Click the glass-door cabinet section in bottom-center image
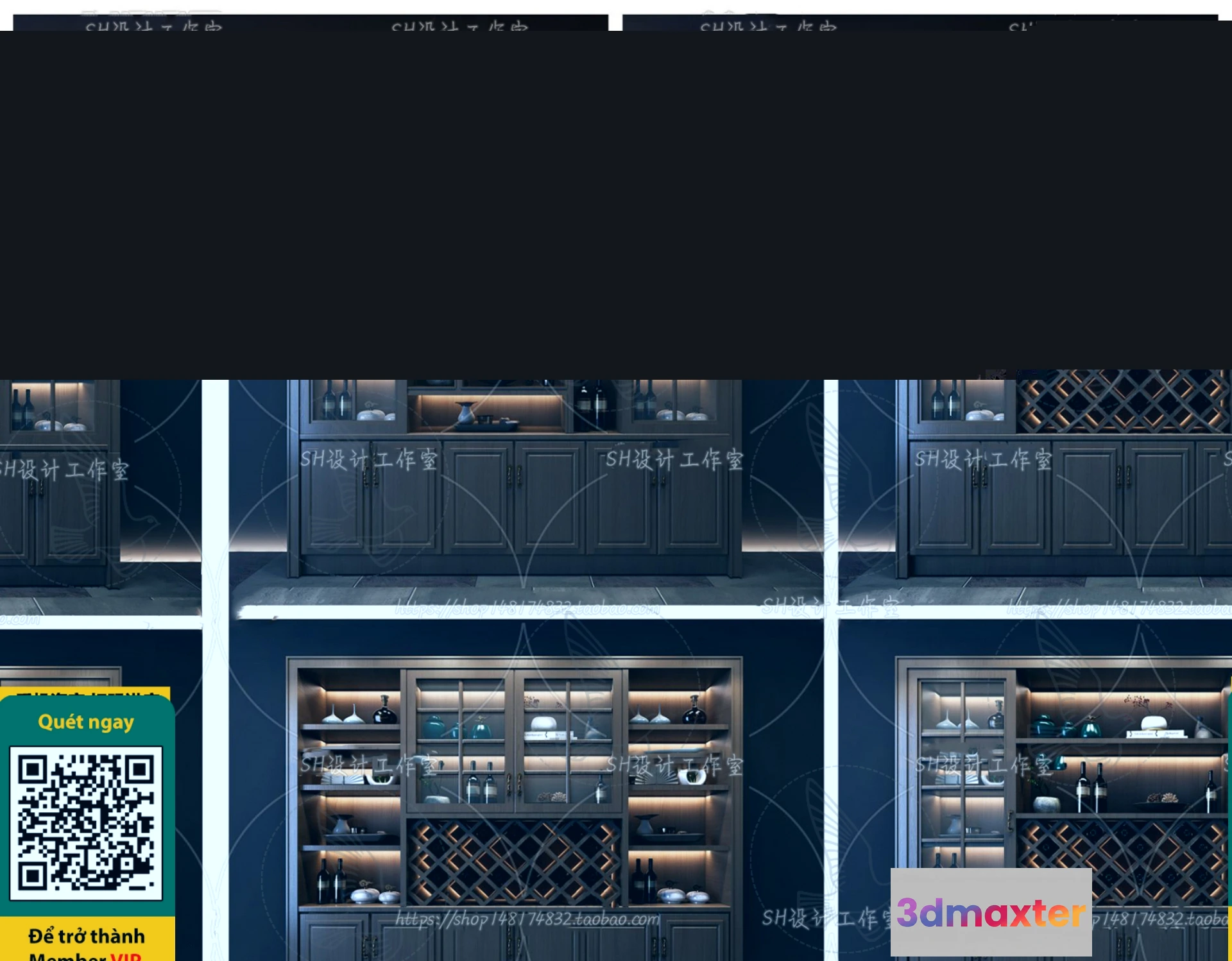1232x961 pixels. 515,741
